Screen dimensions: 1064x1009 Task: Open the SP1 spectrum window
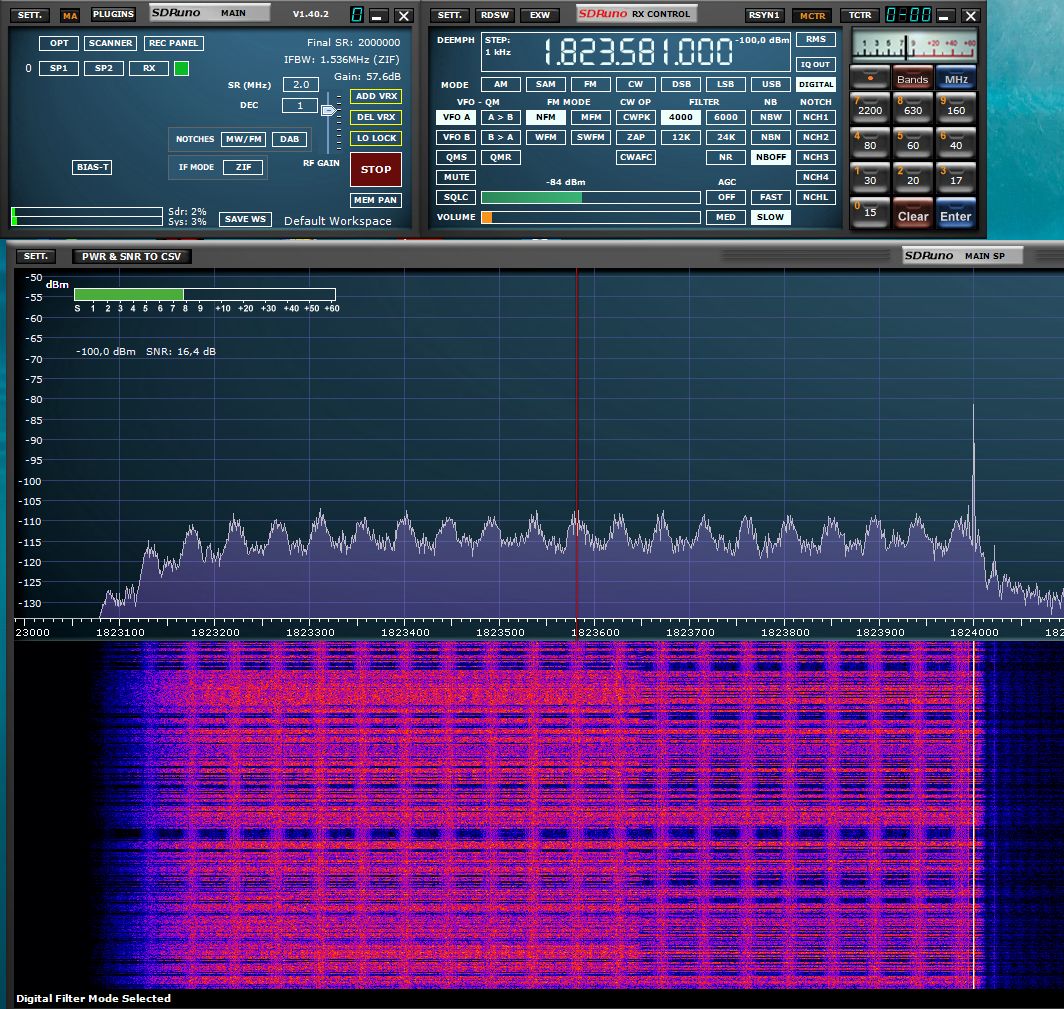pos(58,68)
